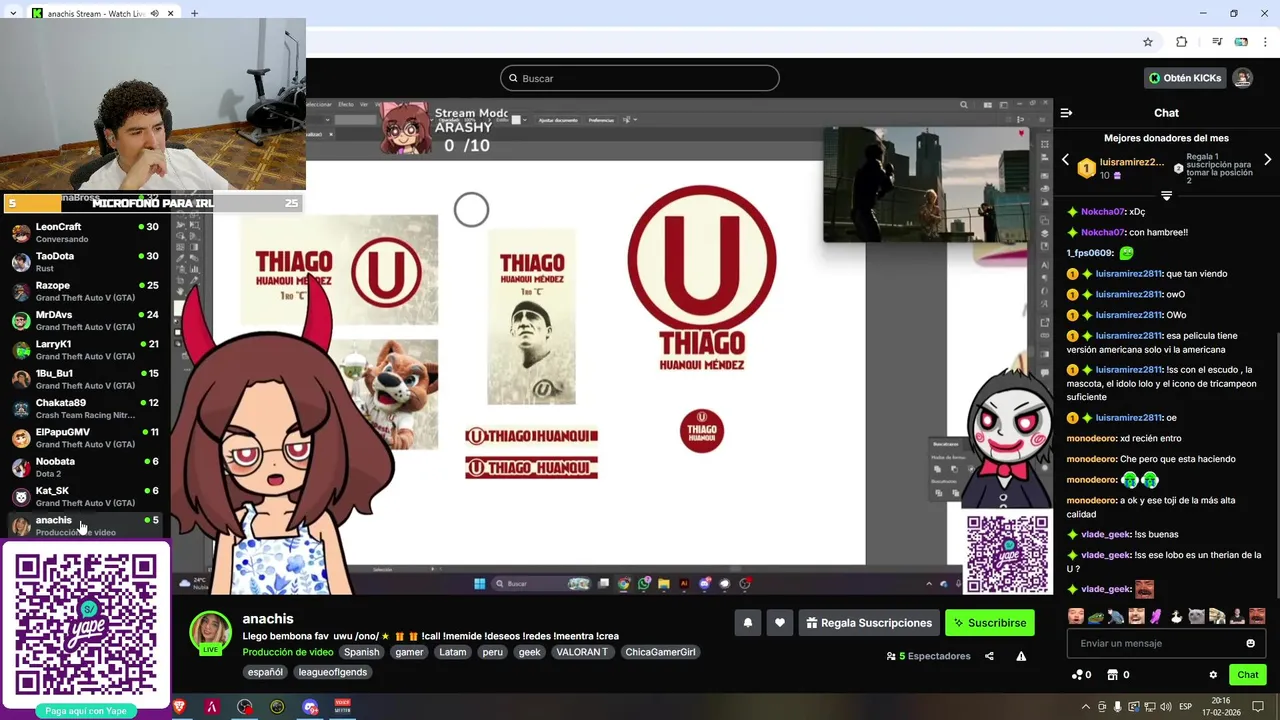Open the user profile avatar in header

[1242, 78]
